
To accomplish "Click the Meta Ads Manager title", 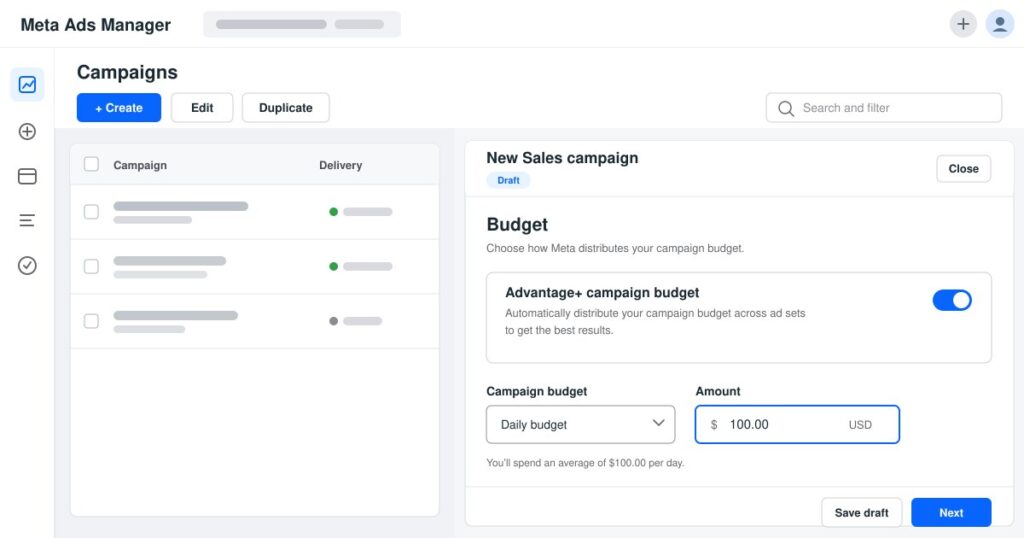I will 95,25.
